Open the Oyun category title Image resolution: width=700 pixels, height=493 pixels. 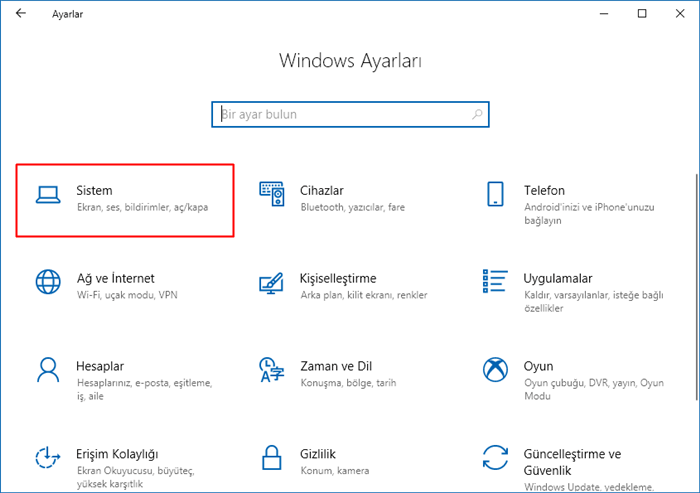[x=538, y=367]
